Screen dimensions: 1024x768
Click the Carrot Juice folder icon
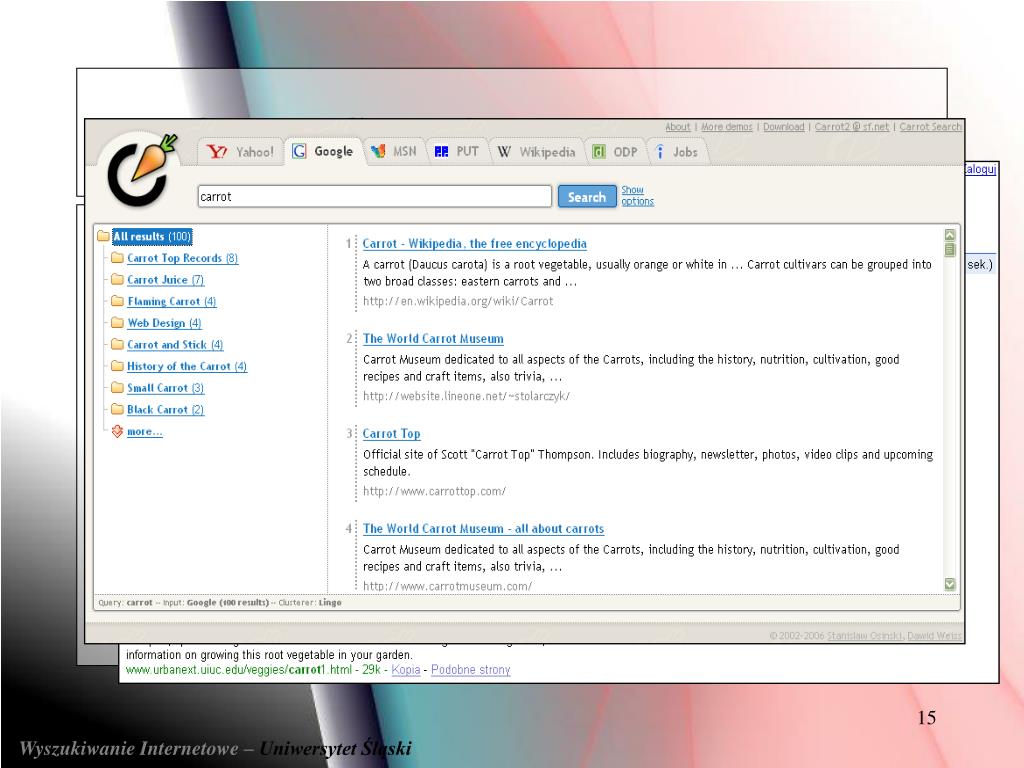pyautogui.click(x=118, y=279)
